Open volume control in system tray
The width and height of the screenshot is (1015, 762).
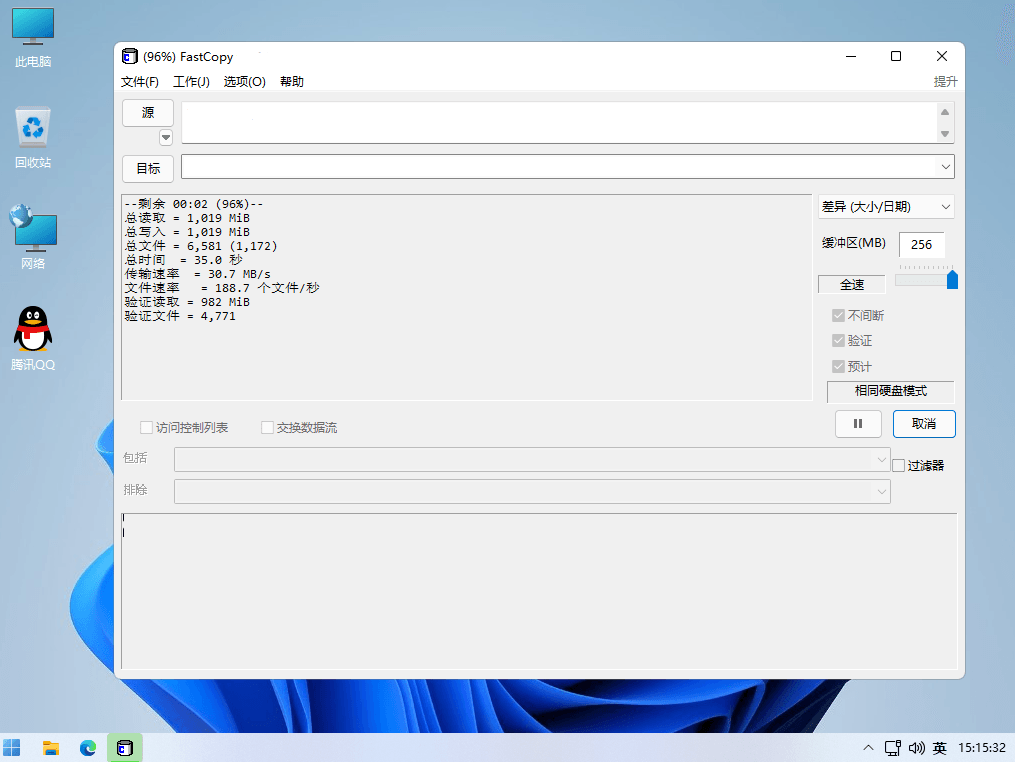[916, 748]
